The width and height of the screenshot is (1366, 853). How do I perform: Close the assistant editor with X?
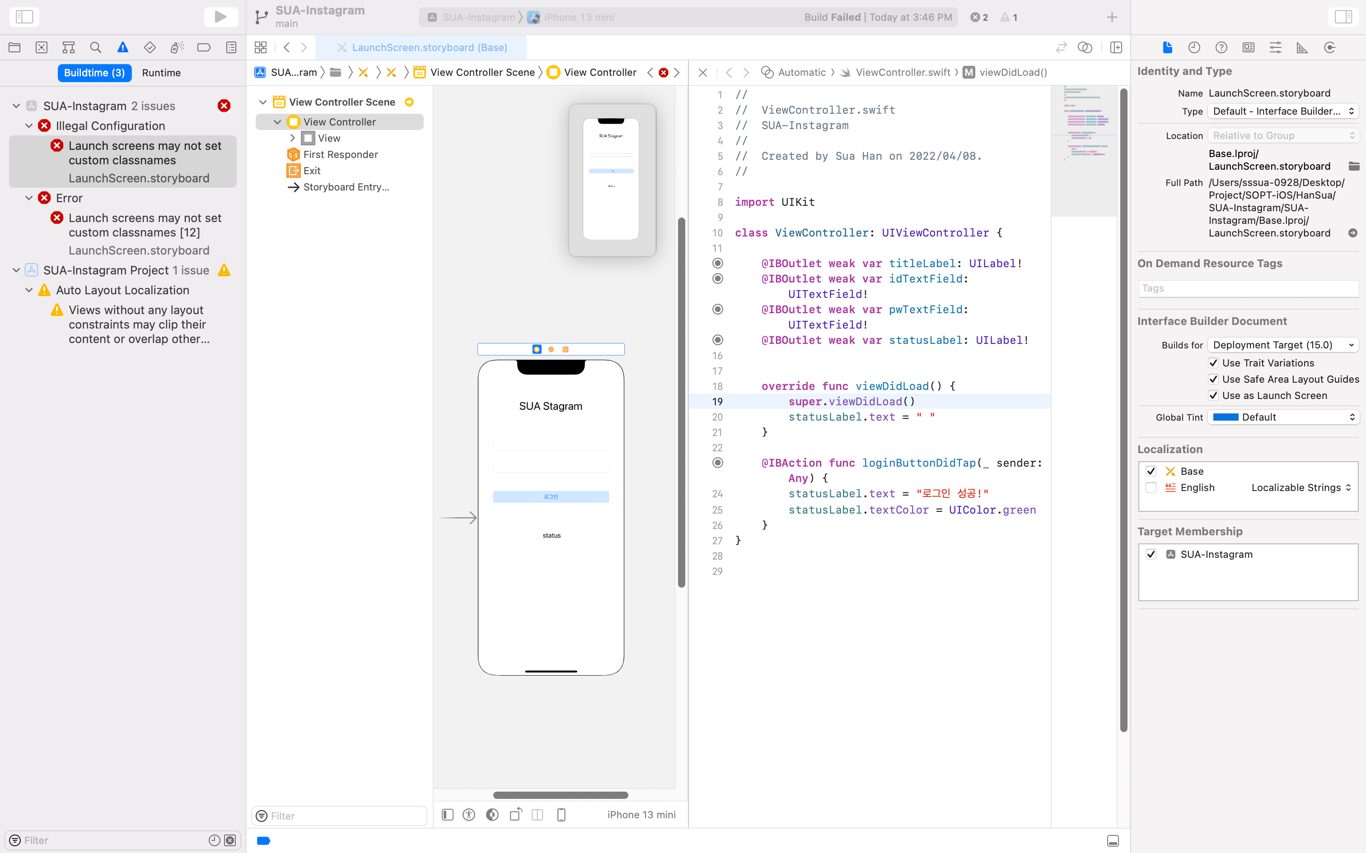click(703, 72)
